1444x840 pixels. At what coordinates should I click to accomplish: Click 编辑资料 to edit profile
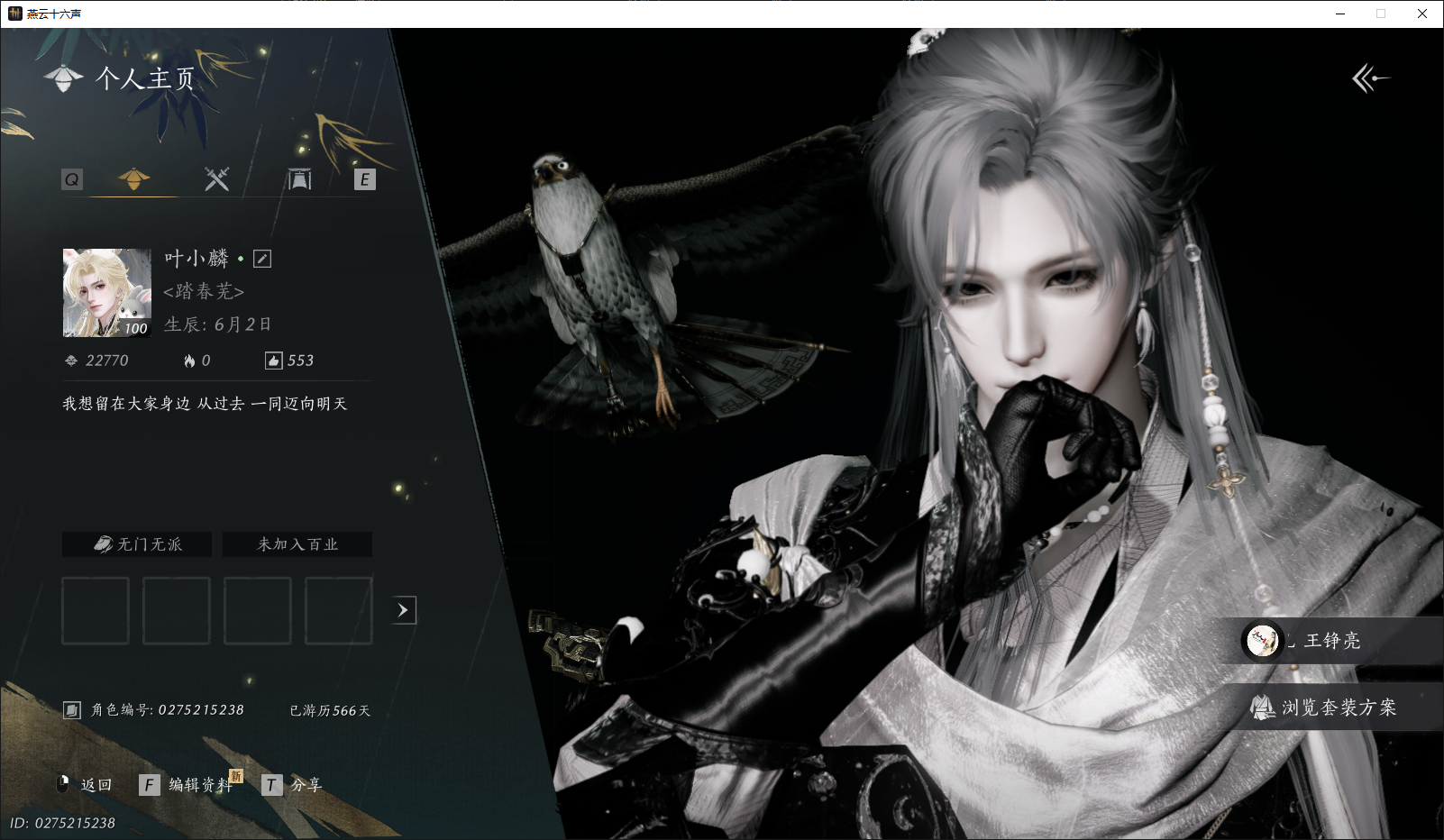click(x=188, y=785)
